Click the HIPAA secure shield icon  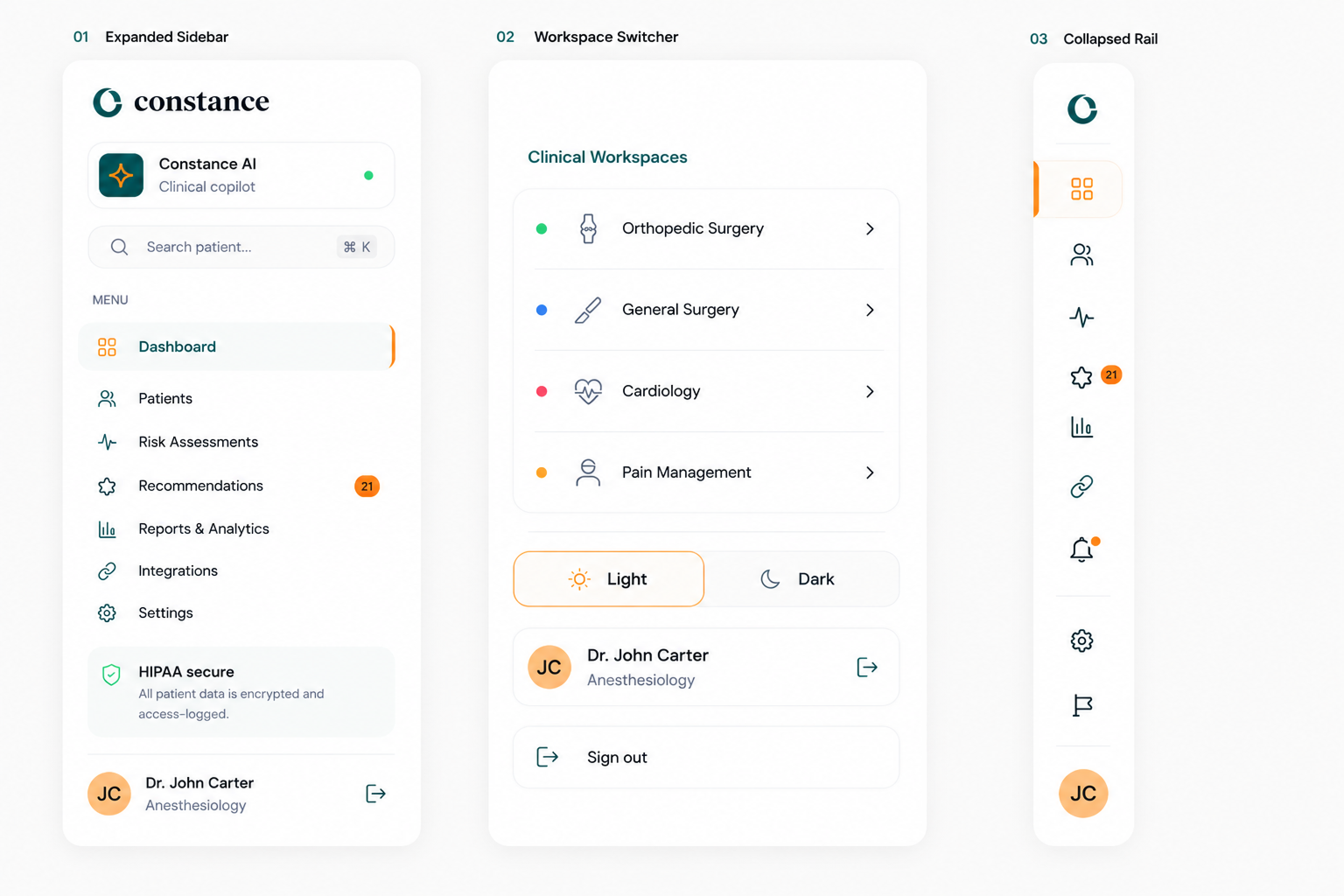111,675
